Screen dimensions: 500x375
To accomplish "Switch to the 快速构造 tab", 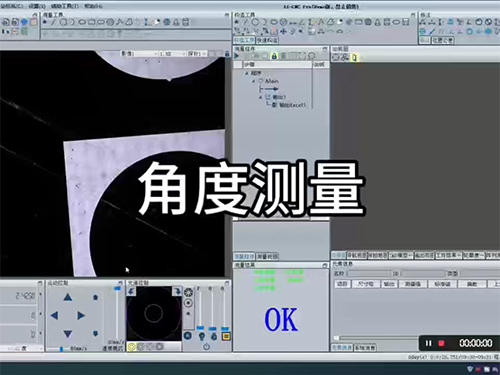I will coord(267,40).
